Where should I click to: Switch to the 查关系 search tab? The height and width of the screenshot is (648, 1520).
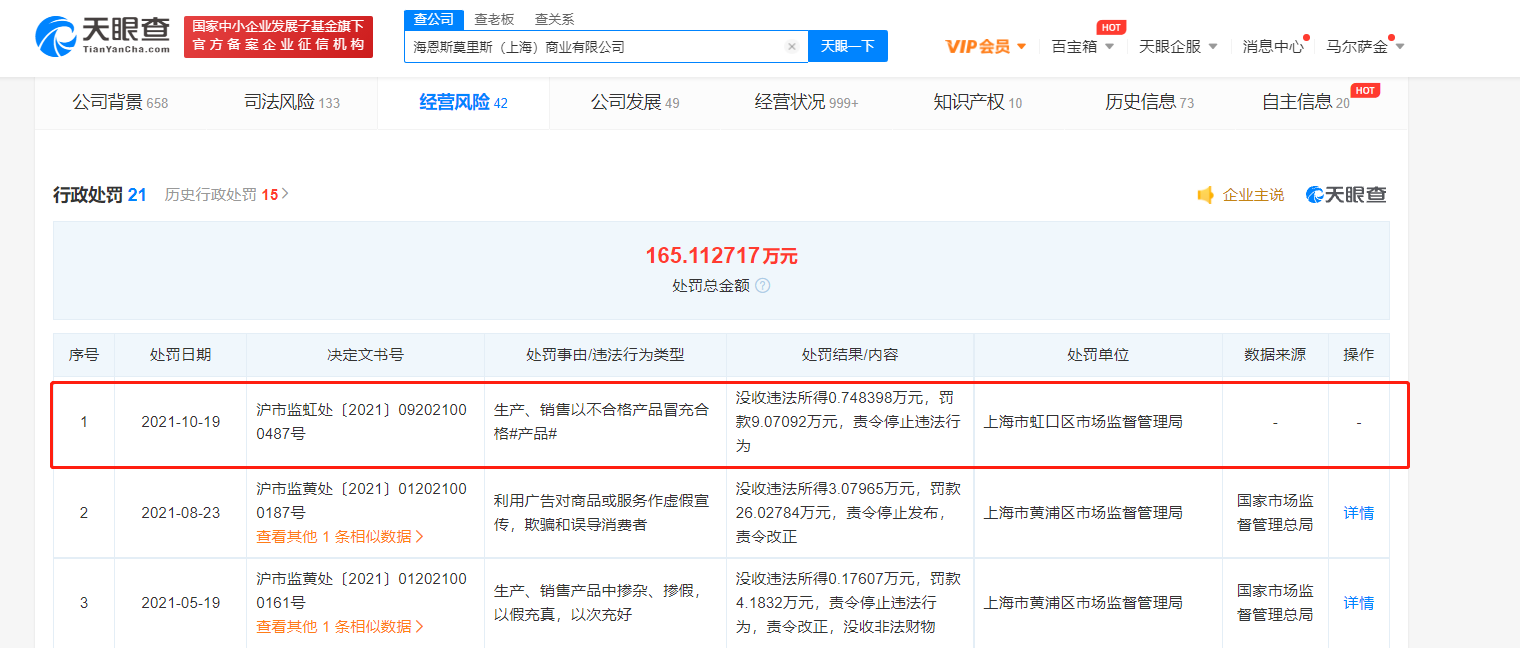tap(554, 19)
